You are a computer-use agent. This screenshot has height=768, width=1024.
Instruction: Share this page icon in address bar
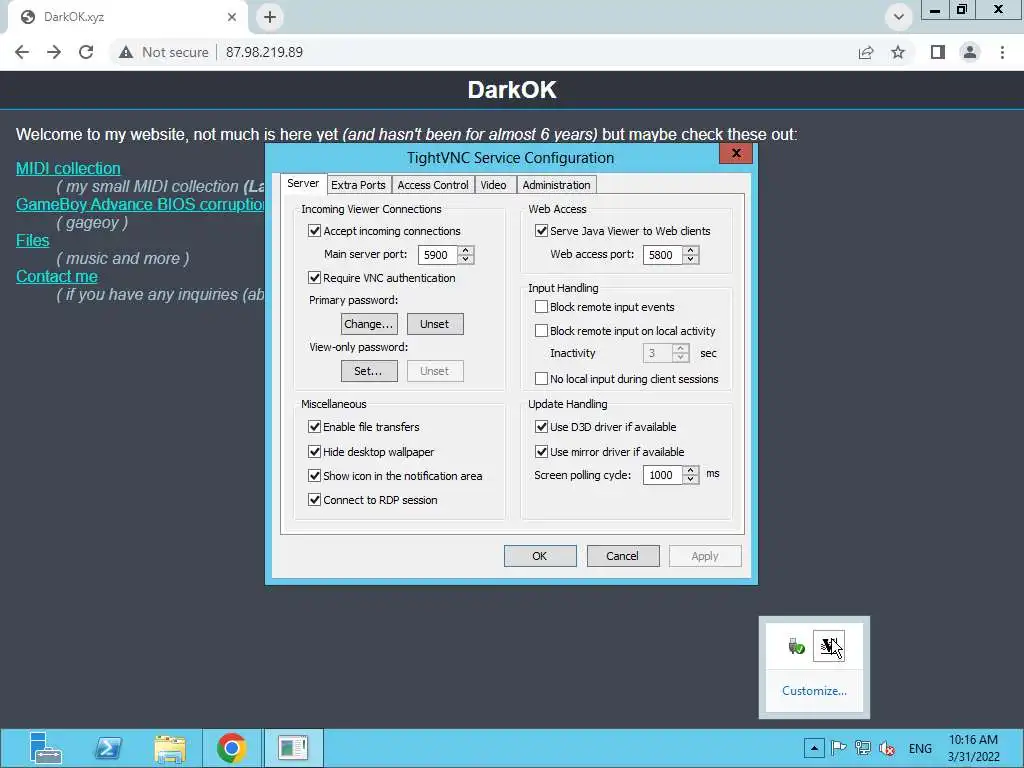pos(866,52)
